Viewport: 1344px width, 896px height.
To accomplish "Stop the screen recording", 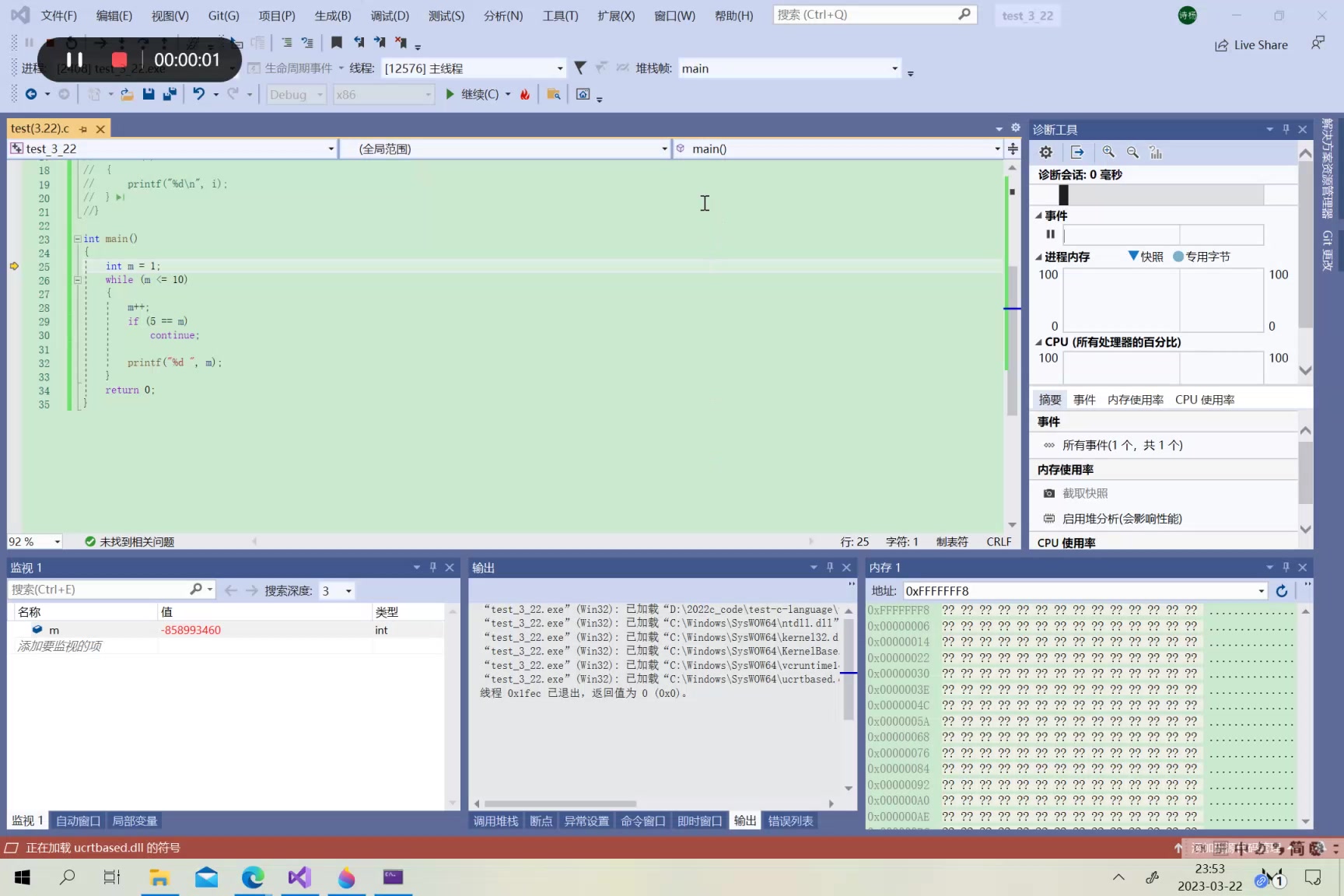I will [x=119, y=60].
